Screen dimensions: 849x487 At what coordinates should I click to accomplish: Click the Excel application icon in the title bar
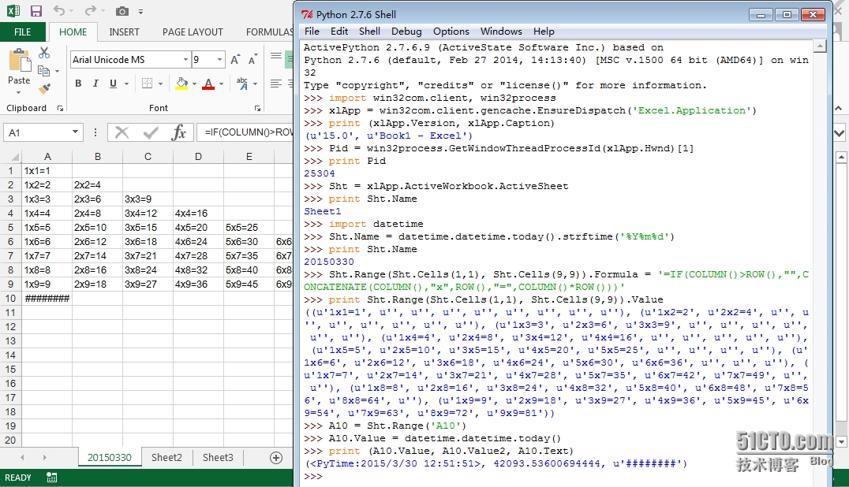pos(13,11)
